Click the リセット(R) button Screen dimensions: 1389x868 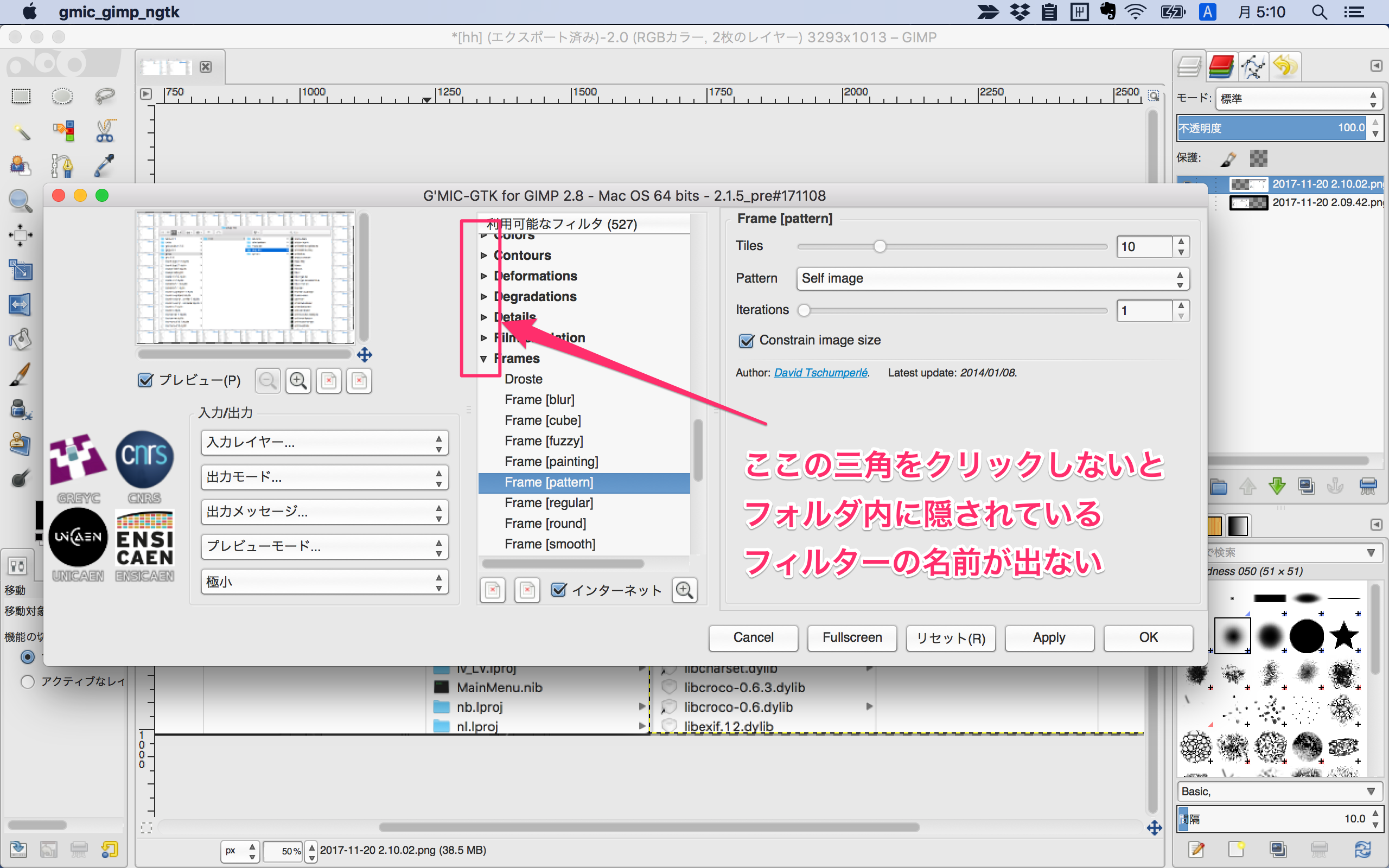click(x=951, y=638)
